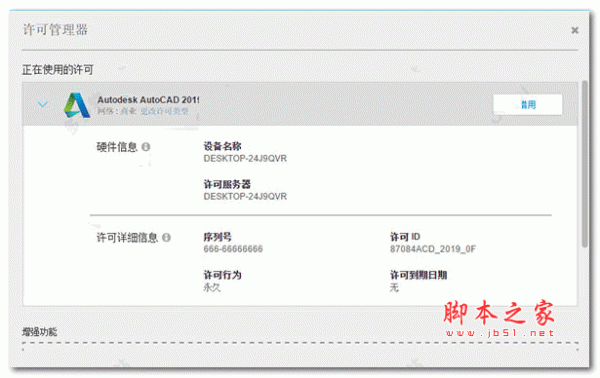600x378 pixels.
Task: Click the 序列号 field label
Action: tap(217, 237)
